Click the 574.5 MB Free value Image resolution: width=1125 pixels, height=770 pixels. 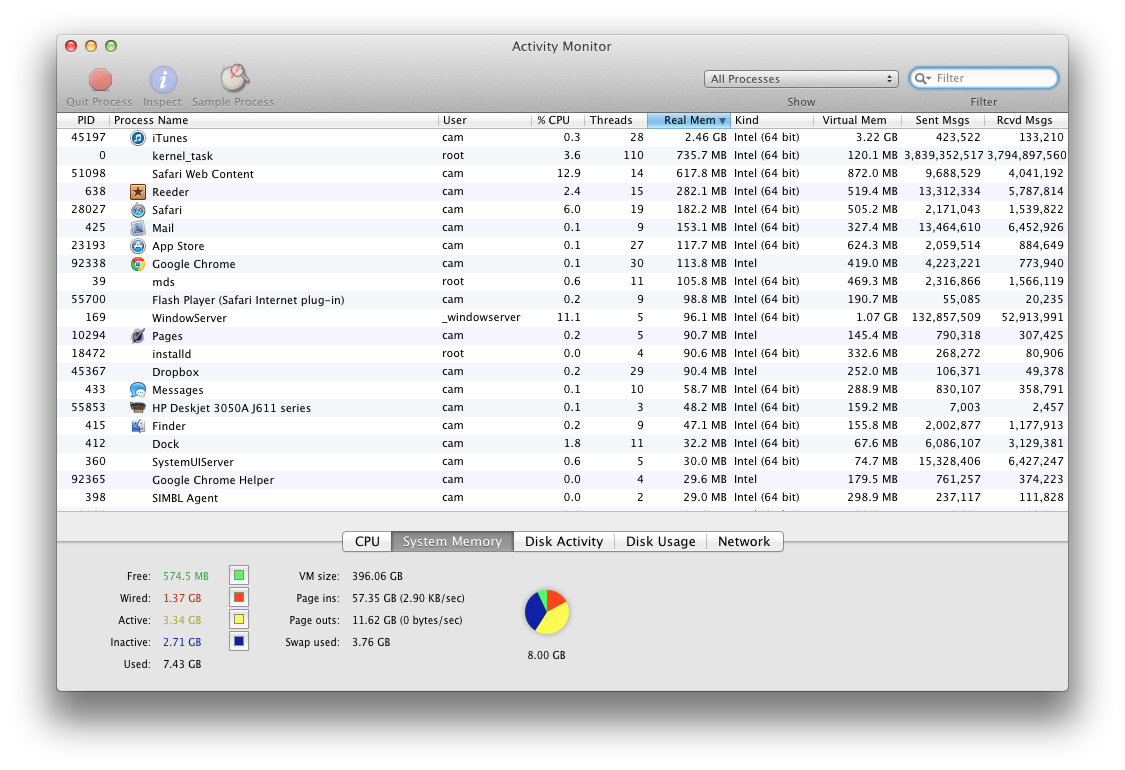click(186, 576)
